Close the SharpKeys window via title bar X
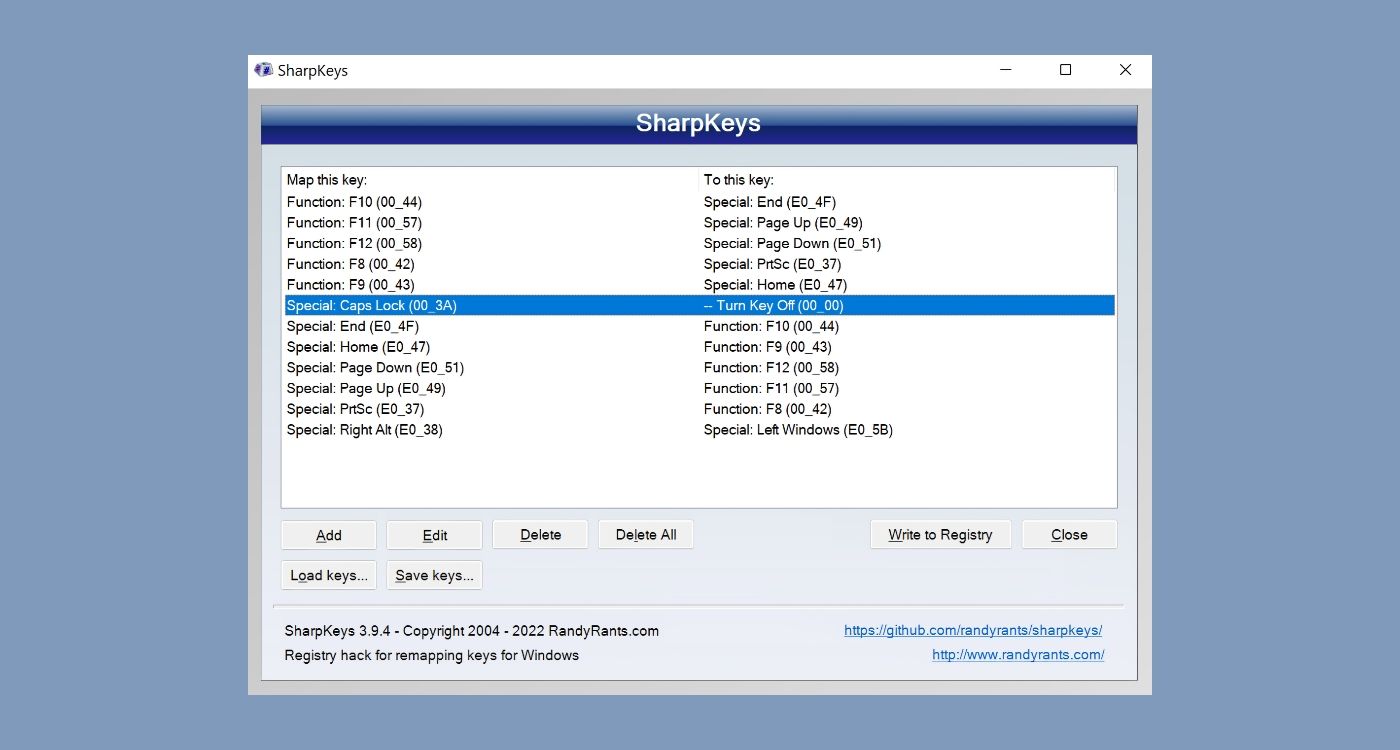 point(1125,70)
